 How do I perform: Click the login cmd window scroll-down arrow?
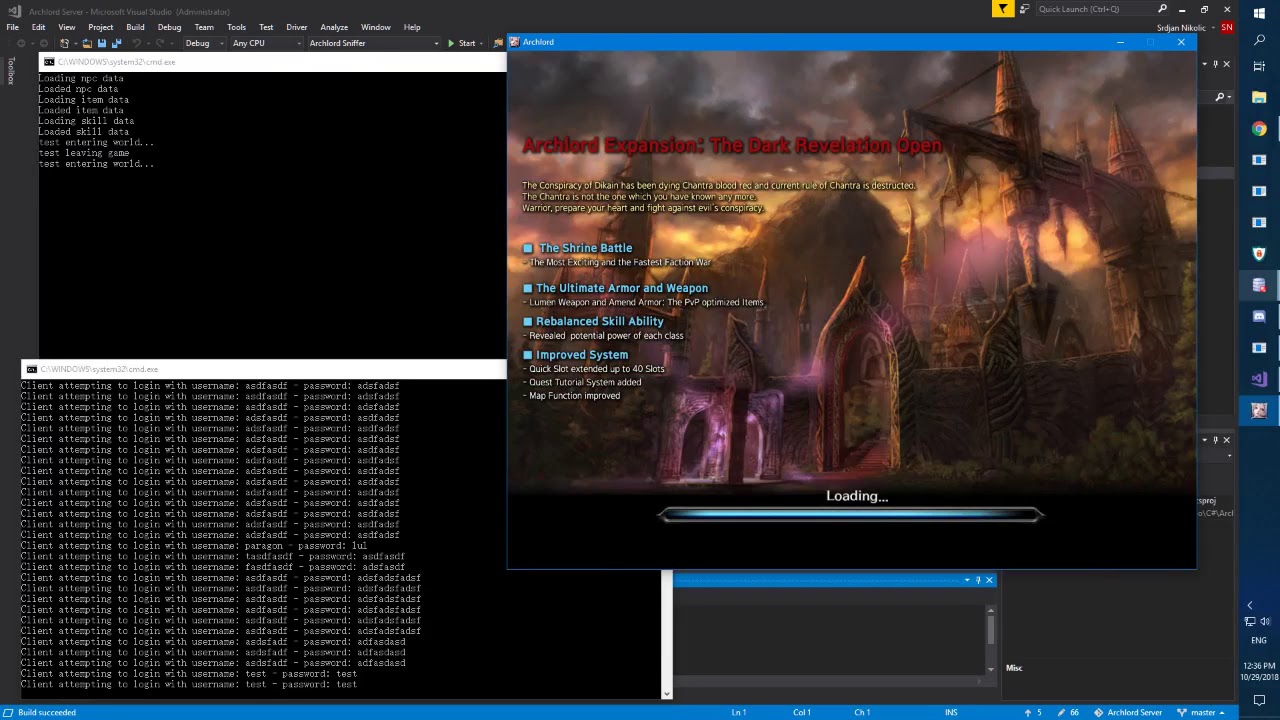[666, 692]
